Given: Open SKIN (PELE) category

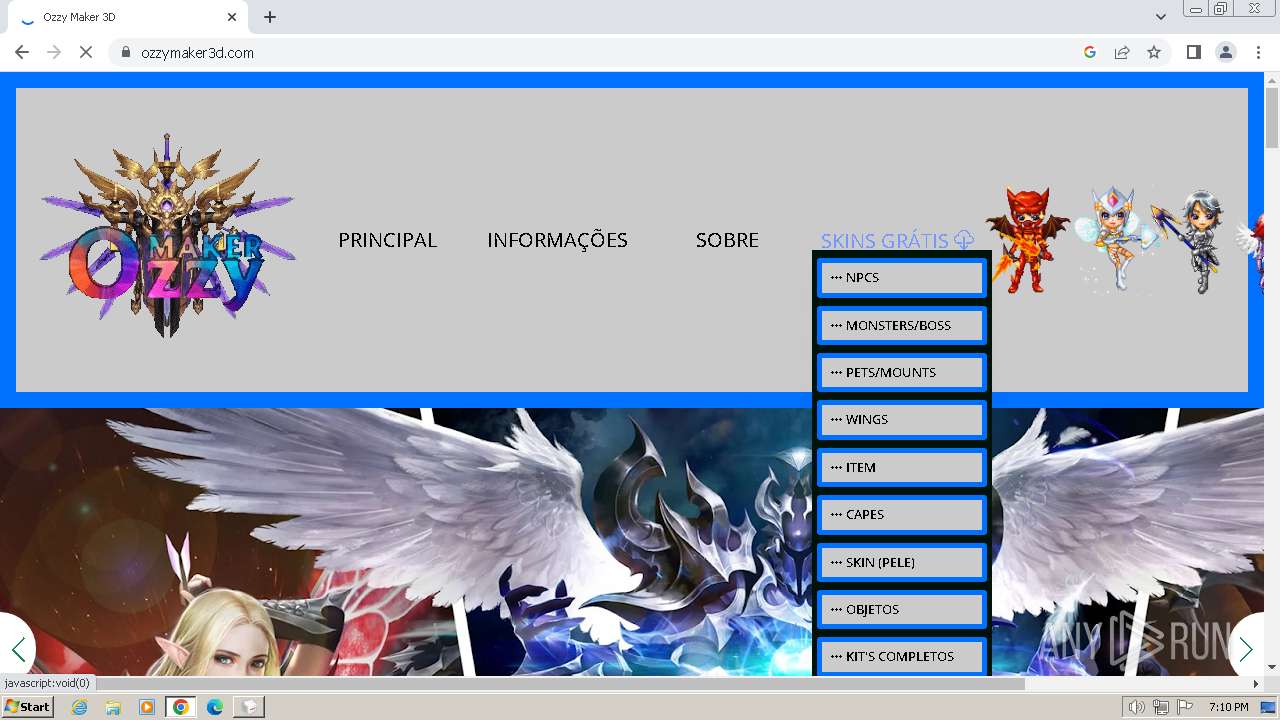Looking at the screenshot, I should pyautogui.click(x=902, y=562).
